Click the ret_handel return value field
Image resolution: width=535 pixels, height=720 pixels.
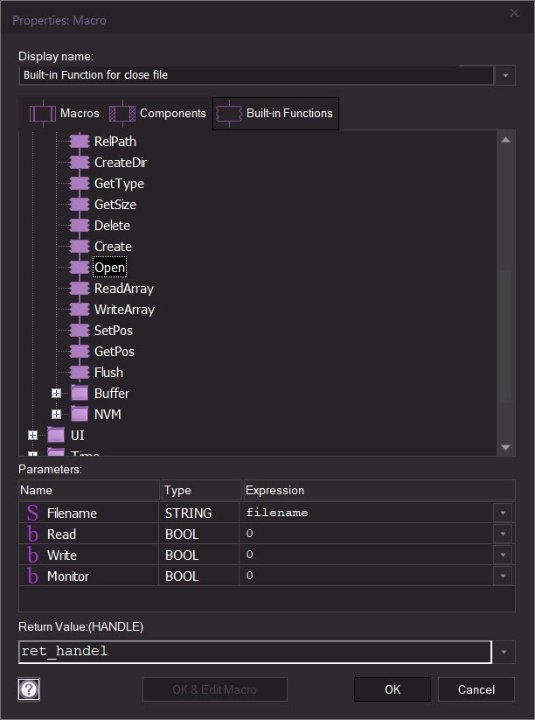click(x=255, y=652)
